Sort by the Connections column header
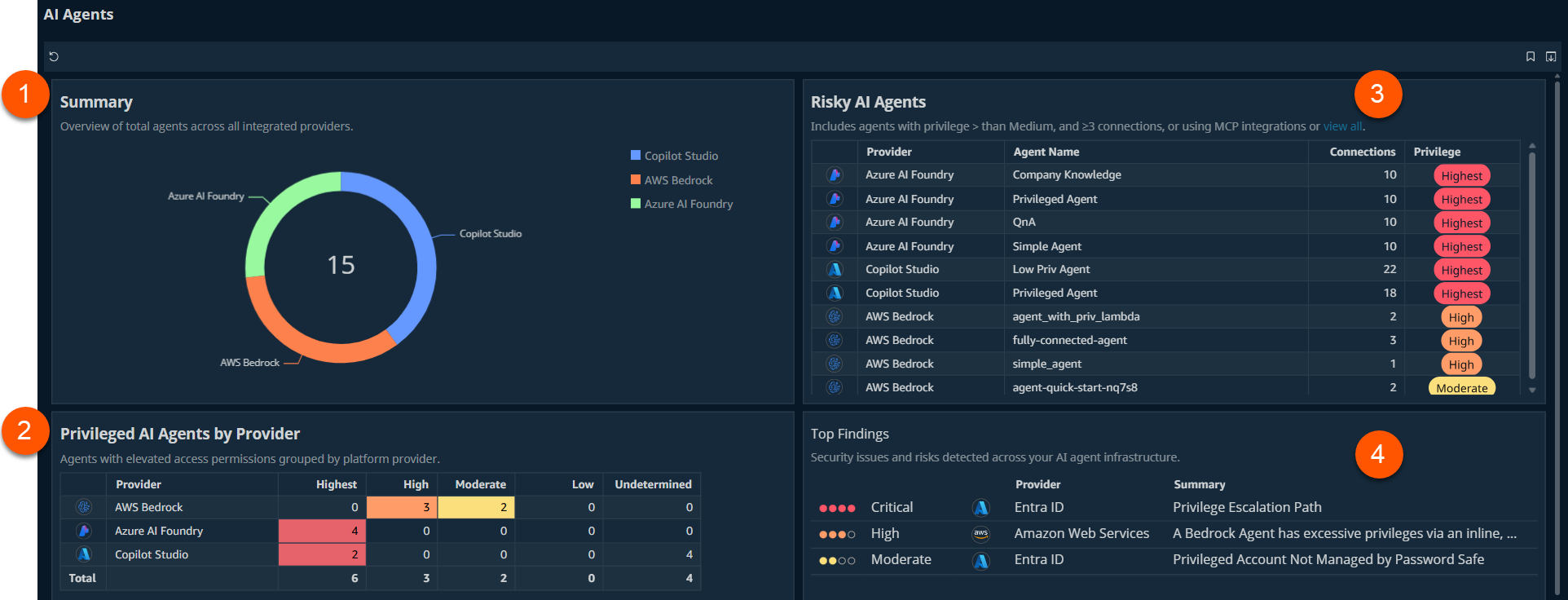 1363,152
